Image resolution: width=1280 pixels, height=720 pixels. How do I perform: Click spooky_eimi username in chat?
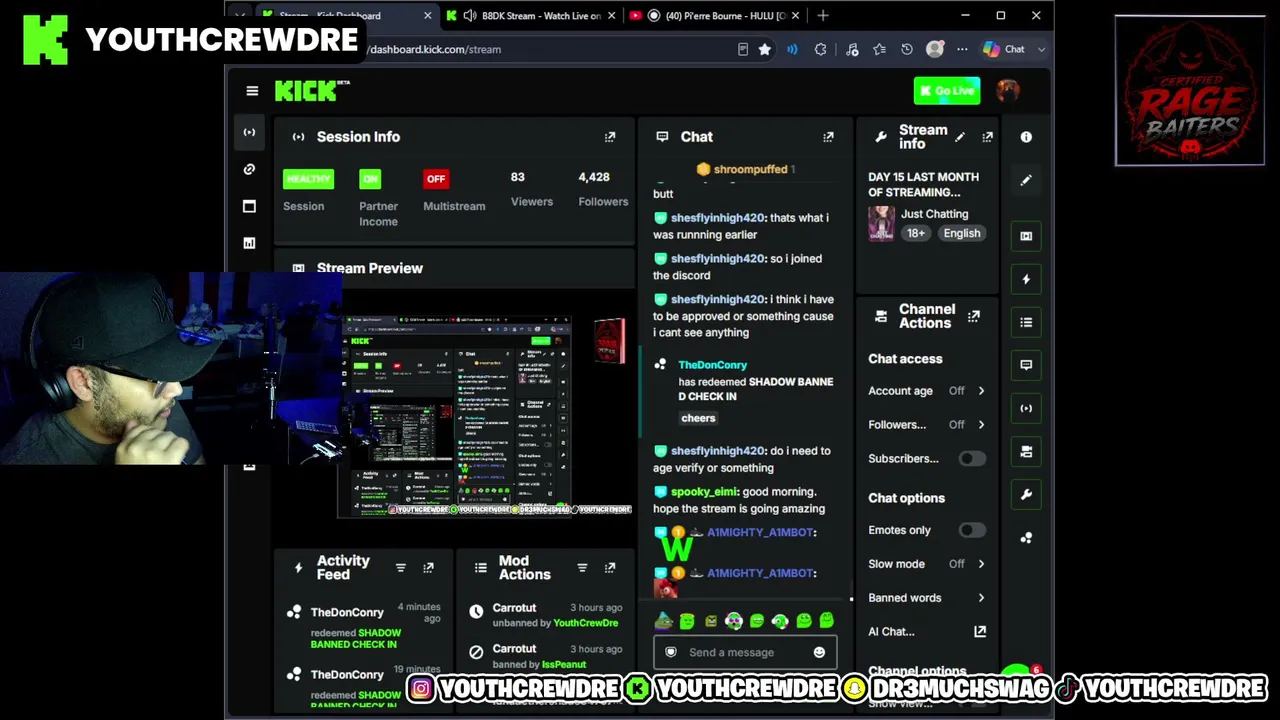coord(704,492)
